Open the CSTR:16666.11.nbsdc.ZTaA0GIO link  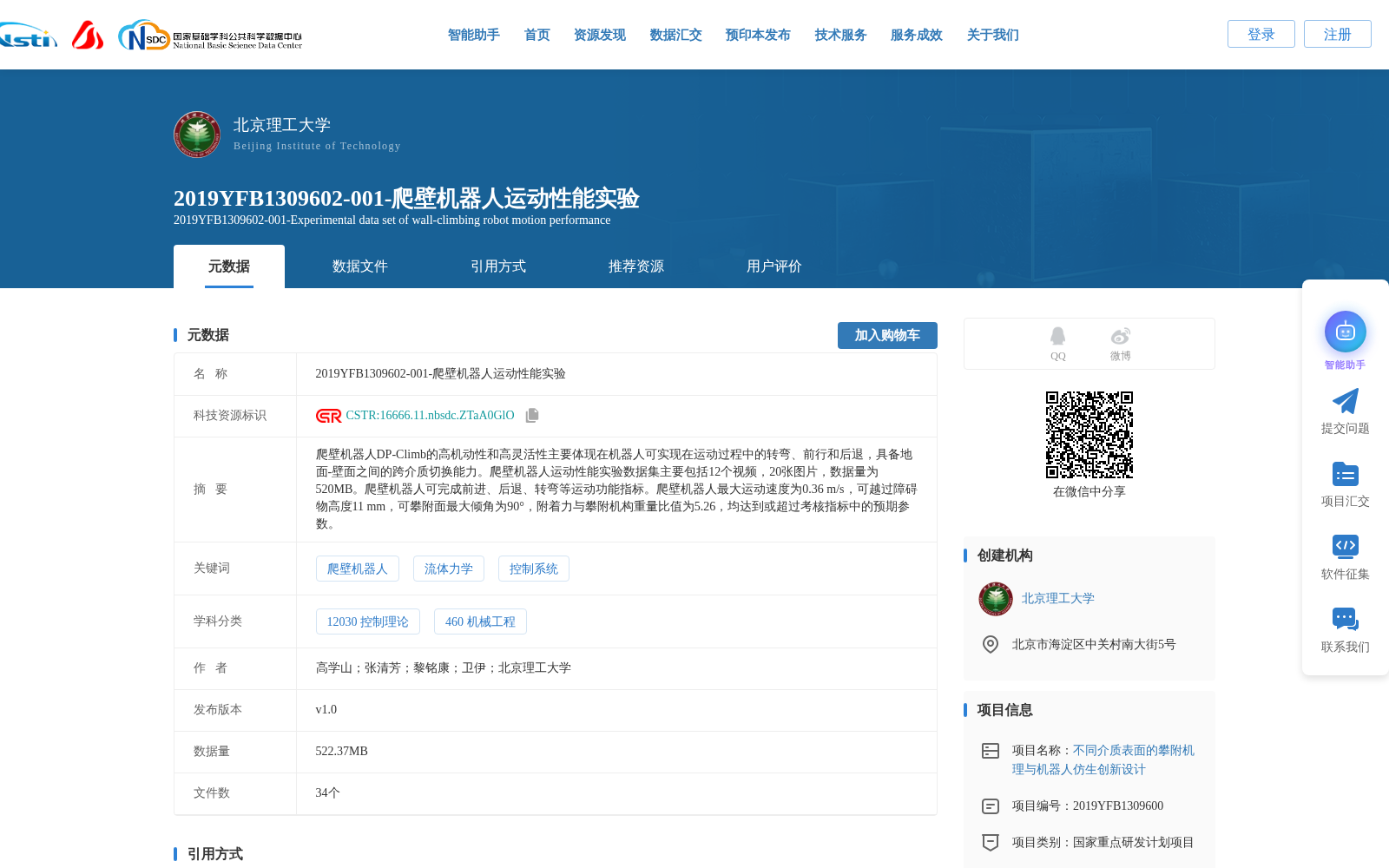point(431,416)
